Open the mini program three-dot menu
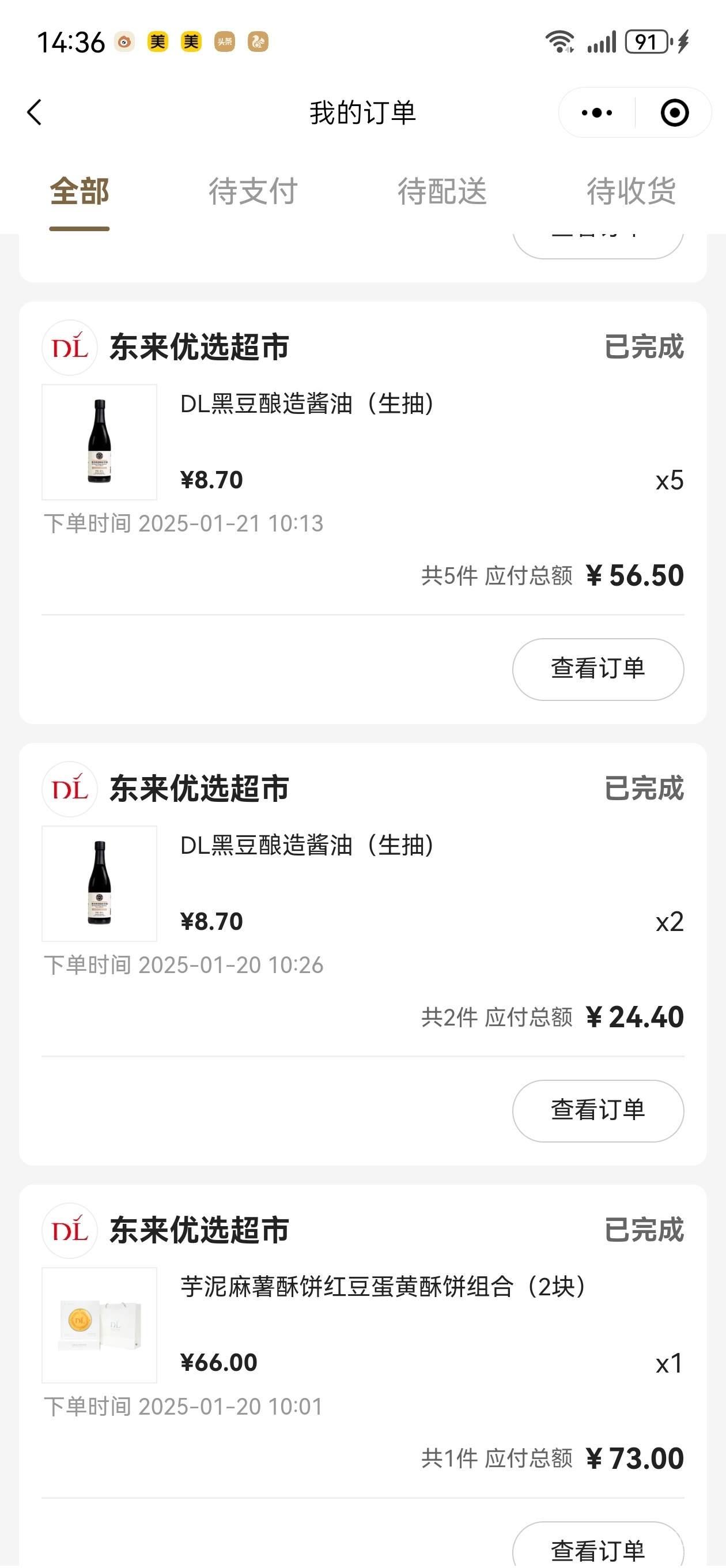726x1568 pixels. pos(596,112)
